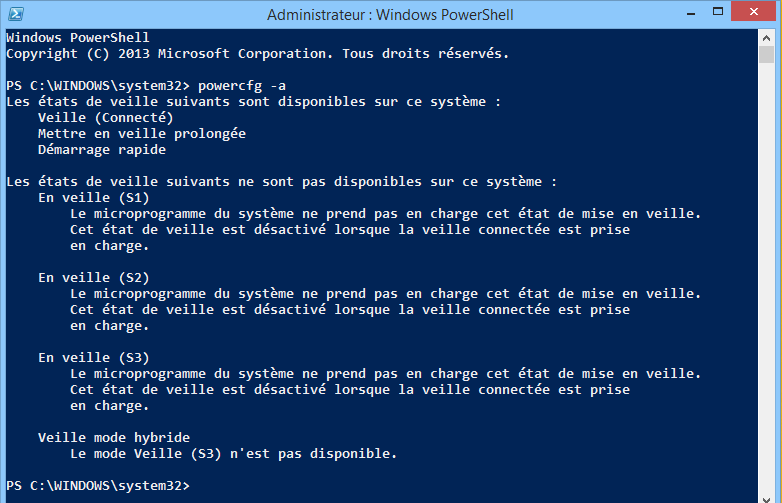Click the vertical scrollbar thumb

pos(765,56)
